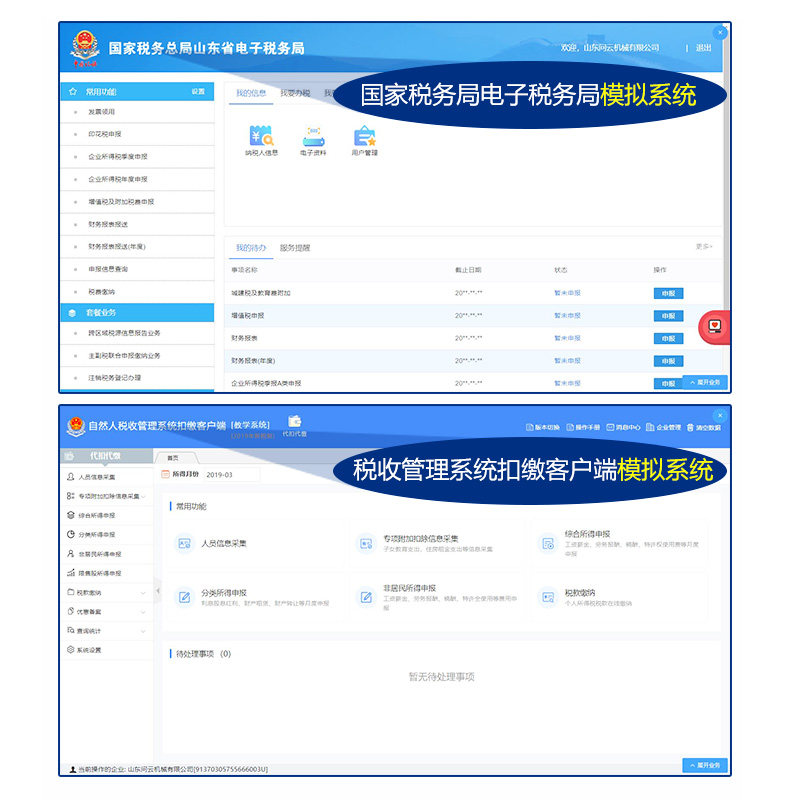Collapse the client sidebar with arrow handle
This screenshot has width=790, height=800.
point(158,591)
